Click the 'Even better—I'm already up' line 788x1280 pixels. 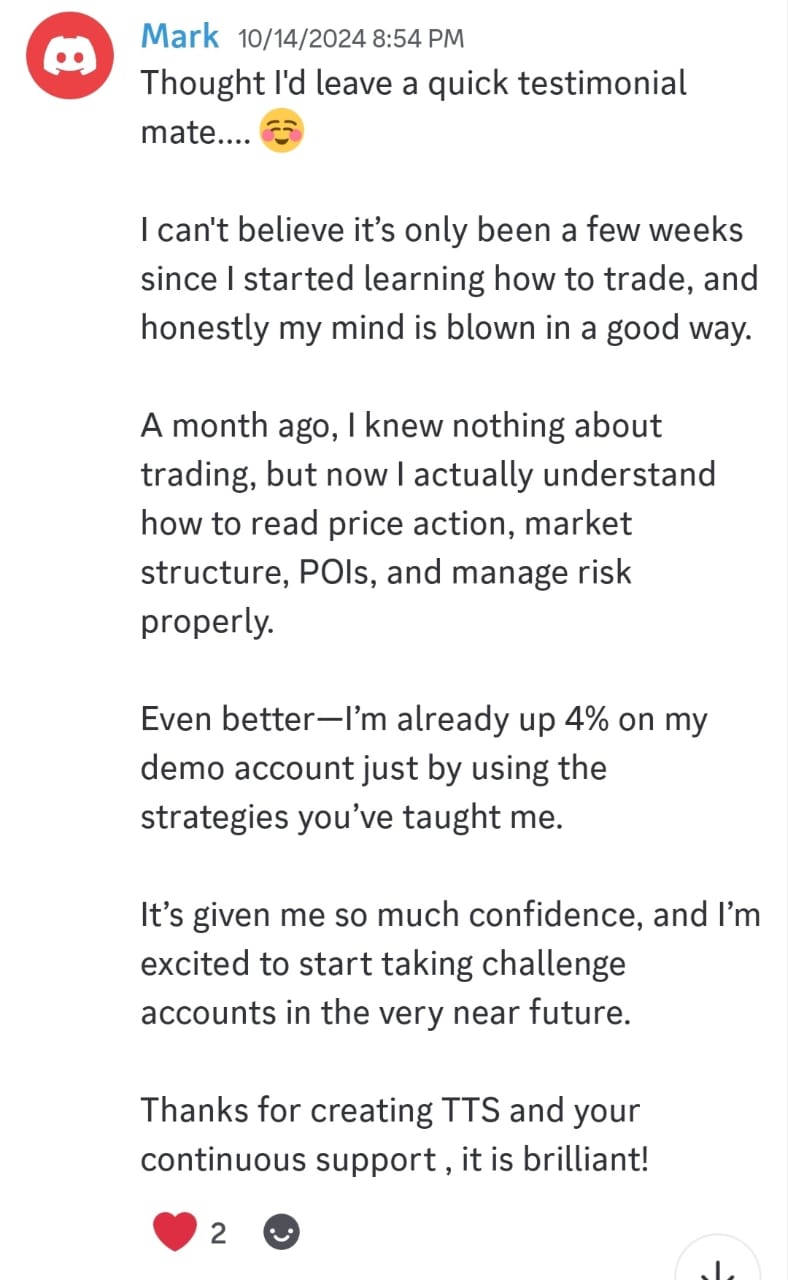coord(423,721)
